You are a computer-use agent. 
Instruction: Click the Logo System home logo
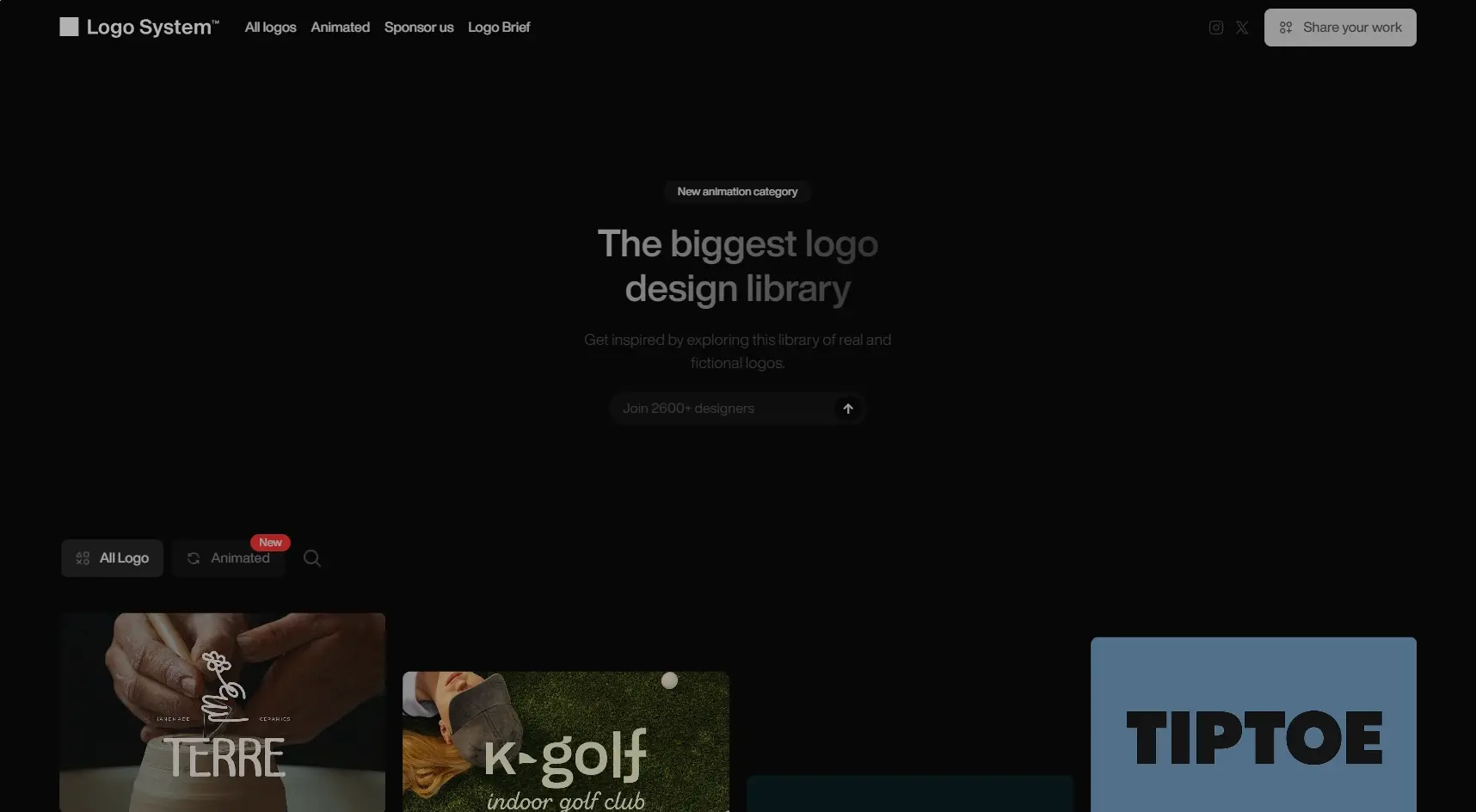[x=139, y=28]
